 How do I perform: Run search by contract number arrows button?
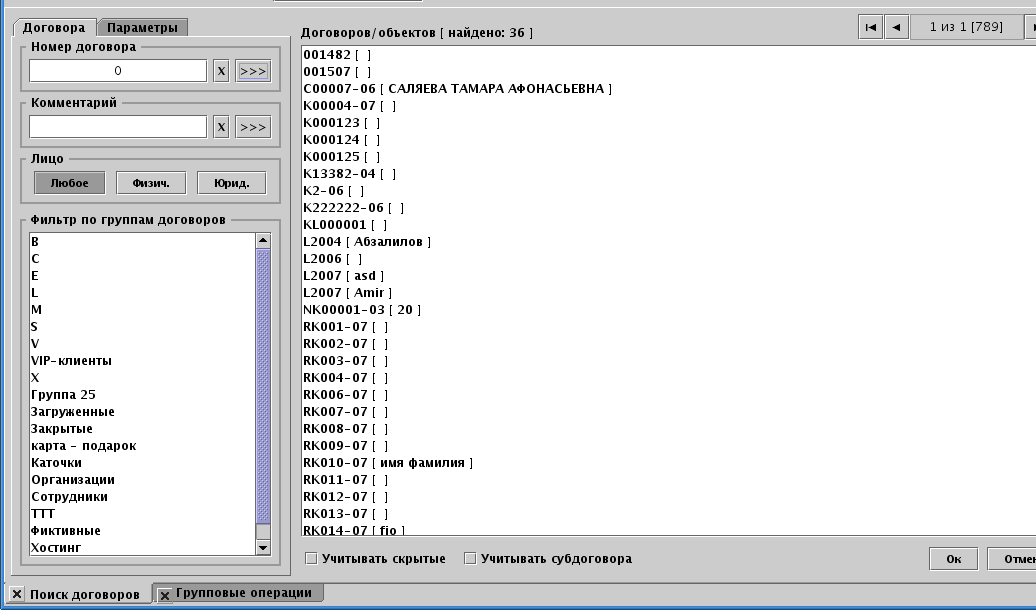[253, 71]
